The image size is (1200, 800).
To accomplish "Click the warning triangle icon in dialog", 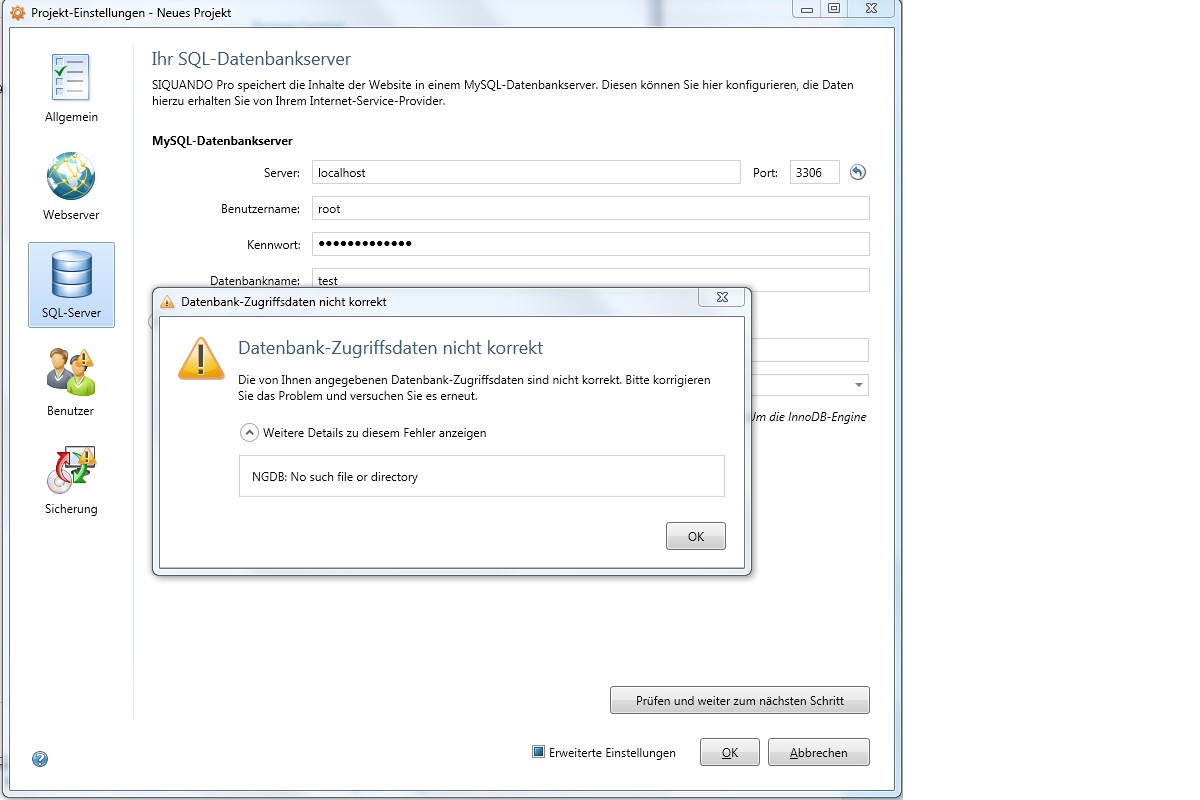I will point(201,358).
